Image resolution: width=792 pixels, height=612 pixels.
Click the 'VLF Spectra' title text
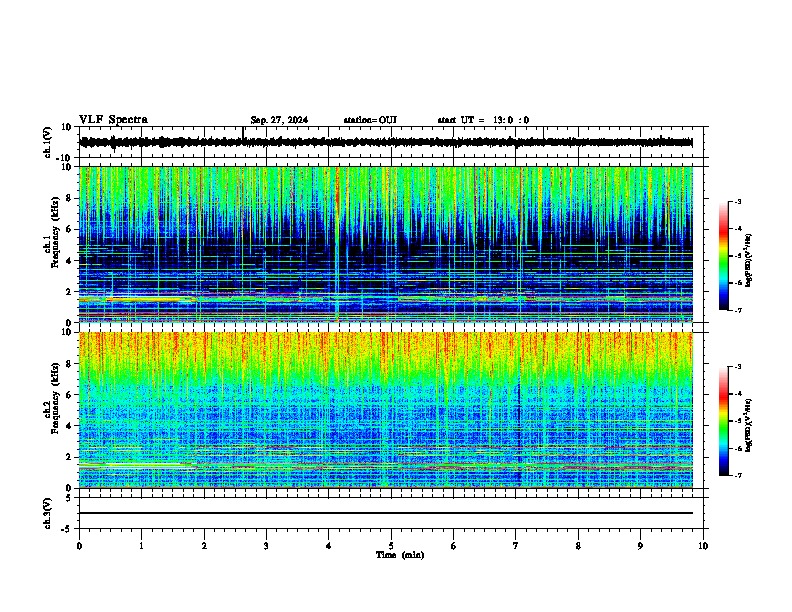point(113,120)
